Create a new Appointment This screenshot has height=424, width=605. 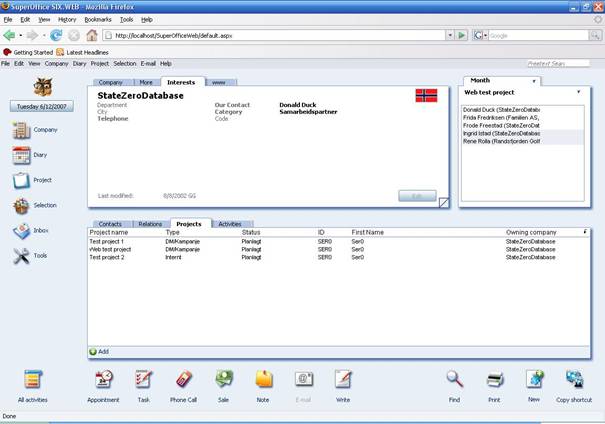(103, 380)
